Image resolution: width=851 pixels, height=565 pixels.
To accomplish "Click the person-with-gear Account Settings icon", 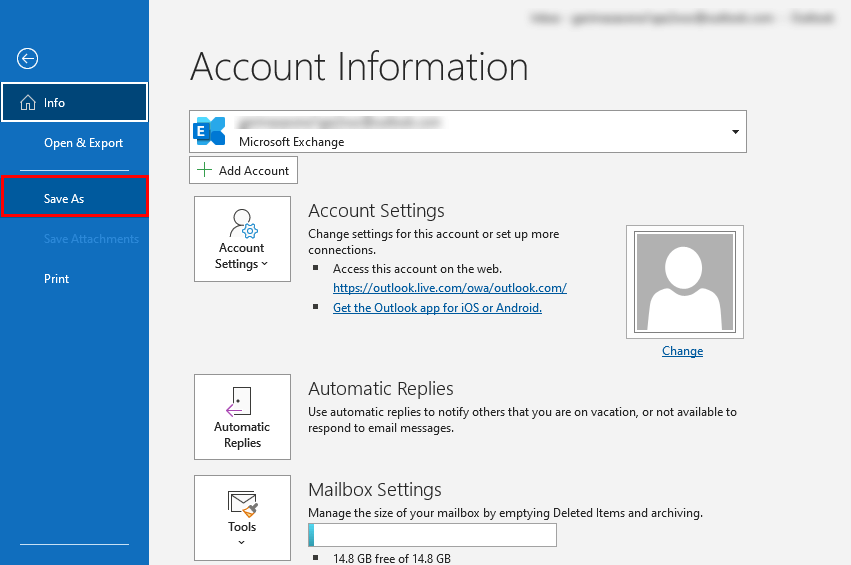I will (243, 224).
